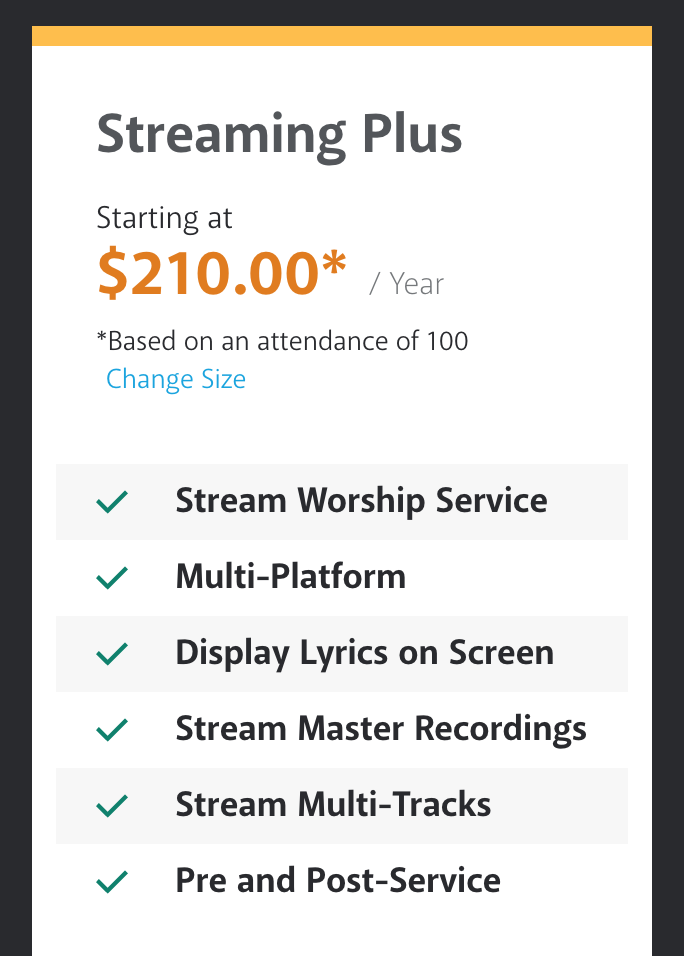Click the '/ Year' billing period label
Screen dimensions: 684x956
(407, 284)
